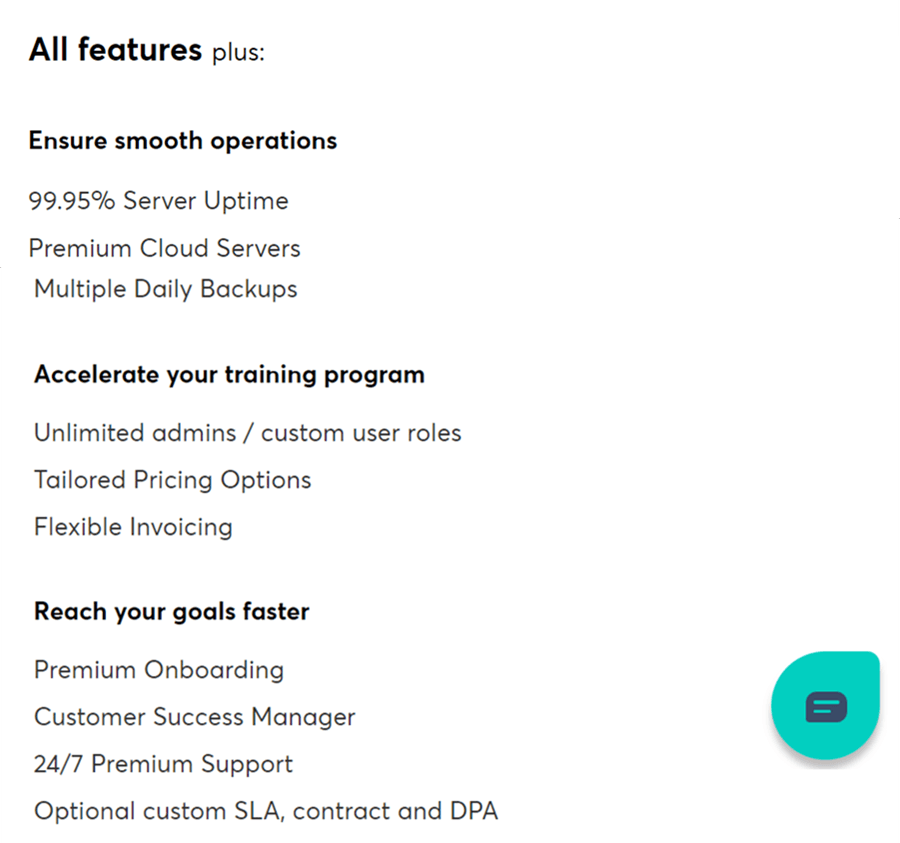Select the 'Ensure smooth operations' heading
This screenshot has width=900, height=843.
tap(183, 141)
